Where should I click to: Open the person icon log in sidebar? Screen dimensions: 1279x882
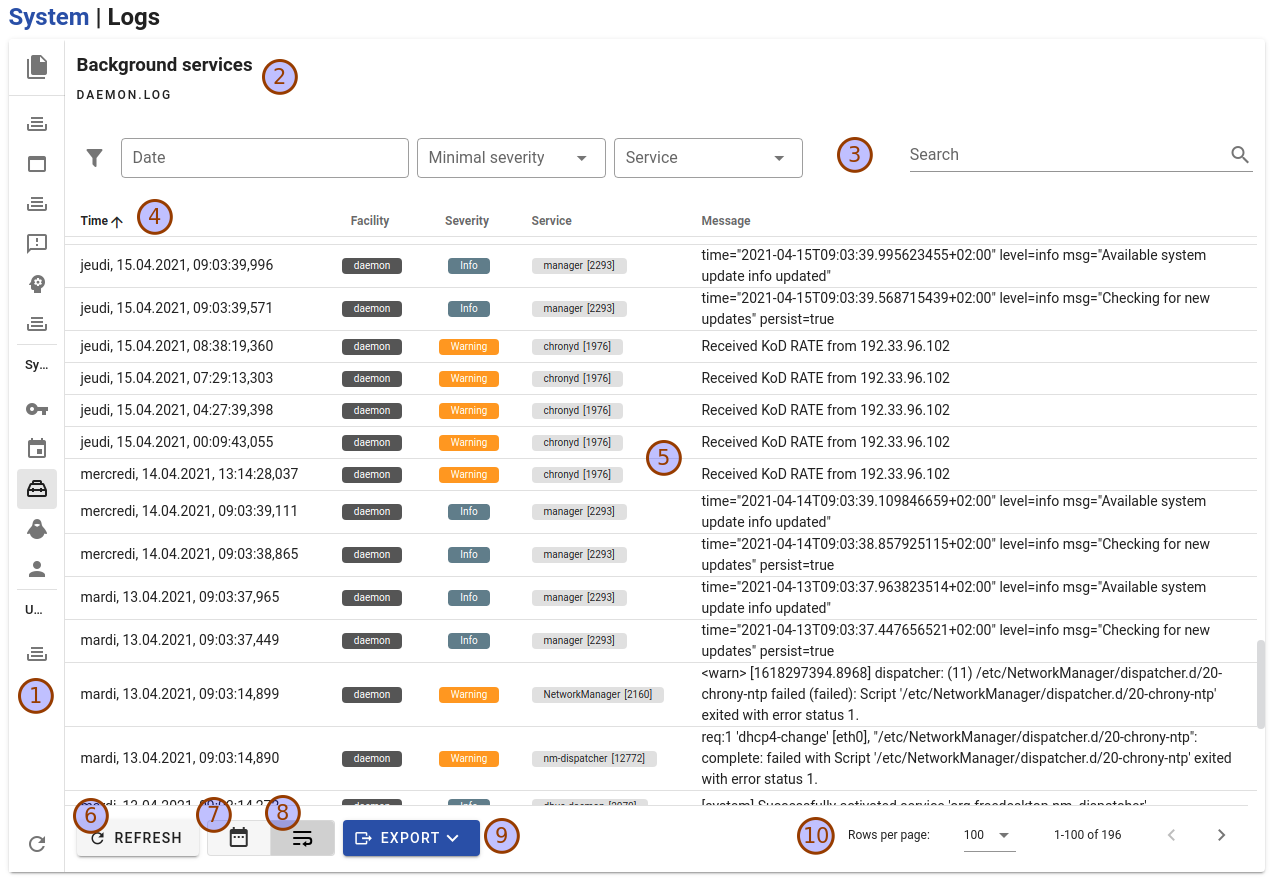point(37,569)
